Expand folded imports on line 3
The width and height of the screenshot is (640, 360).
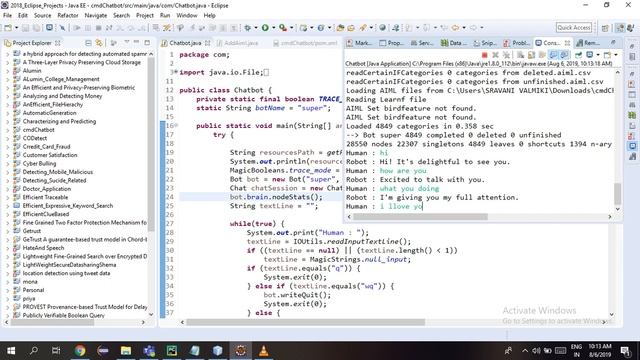pos(176,72)
